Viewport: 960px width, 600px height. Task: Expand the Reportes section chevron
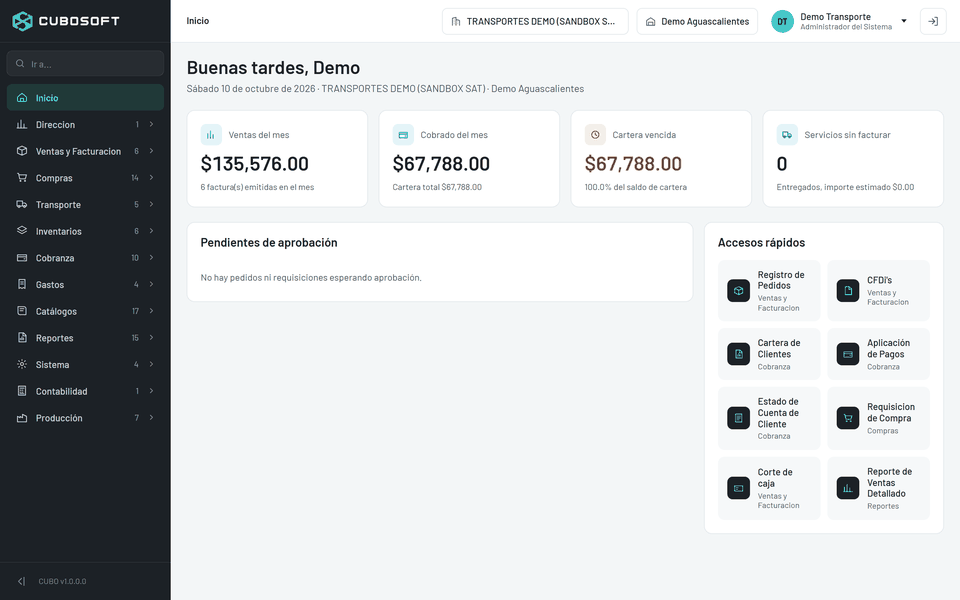151,337
